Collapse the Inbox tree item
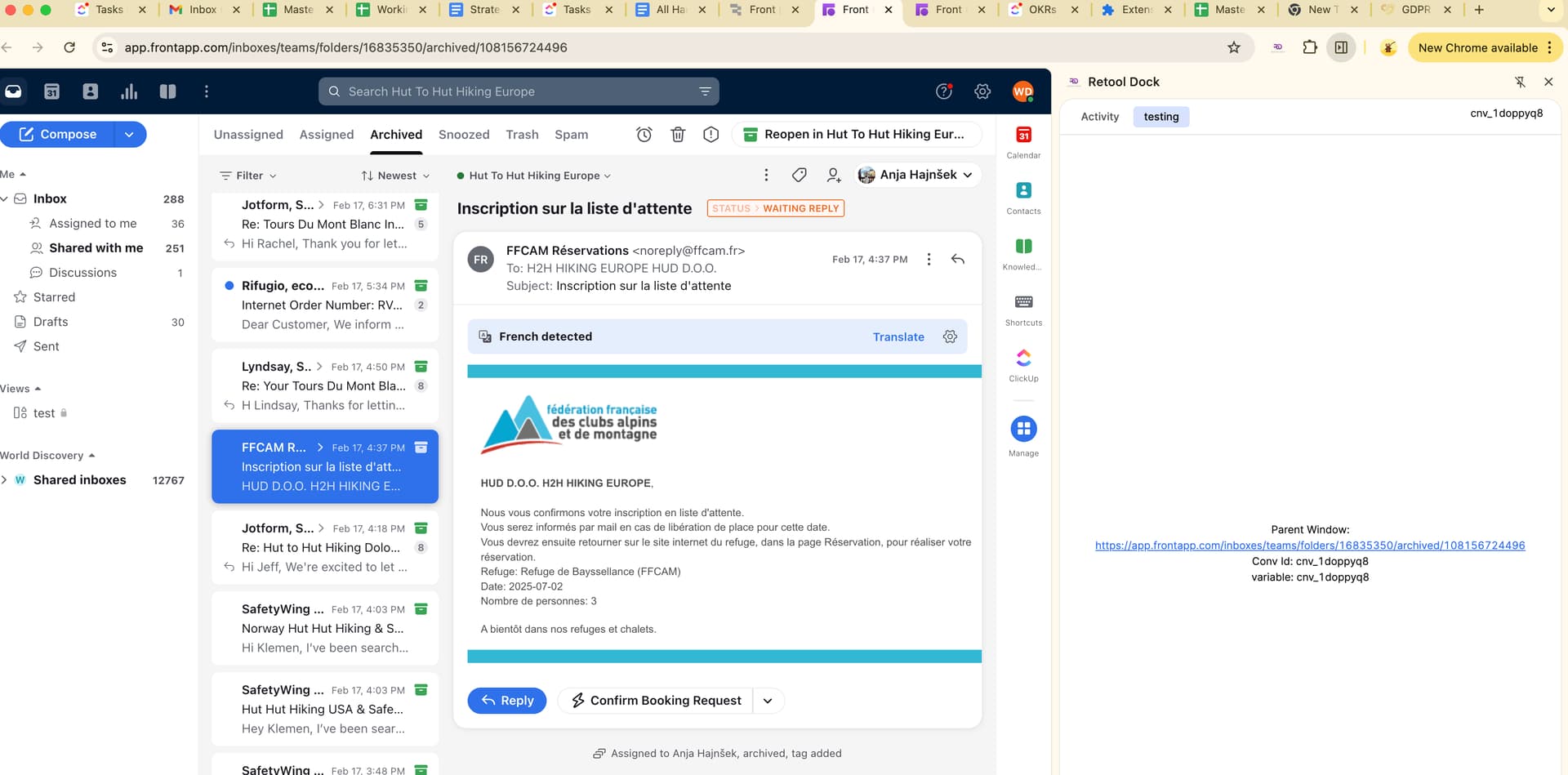The image size is (1568, 775). (x=5, y=198)
